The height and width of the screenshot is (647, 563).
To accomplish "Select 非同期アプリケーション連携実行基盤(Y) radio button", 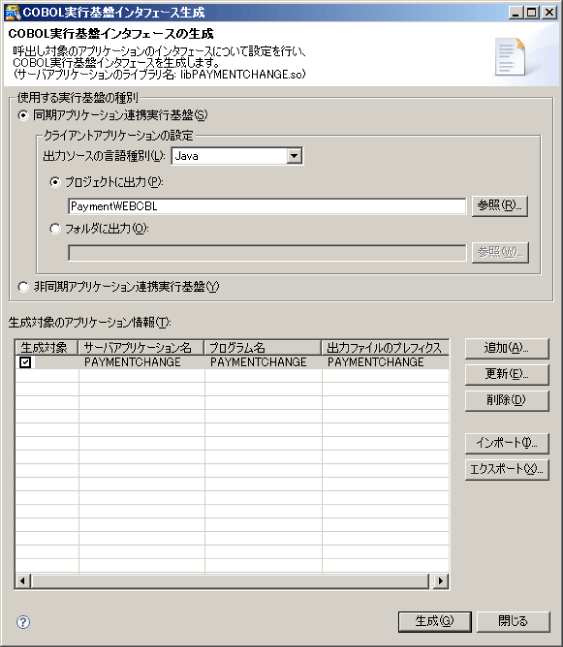I will pos(23,287).
